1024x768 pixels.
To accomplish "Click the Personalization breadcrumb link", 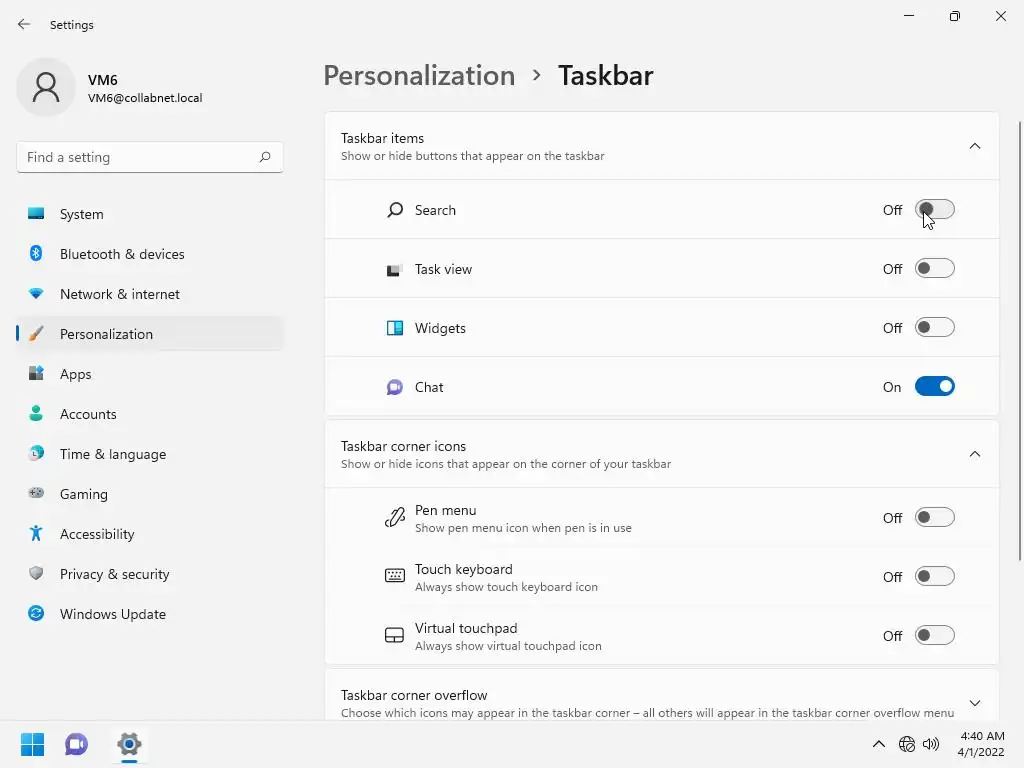I will click(419, 76).
